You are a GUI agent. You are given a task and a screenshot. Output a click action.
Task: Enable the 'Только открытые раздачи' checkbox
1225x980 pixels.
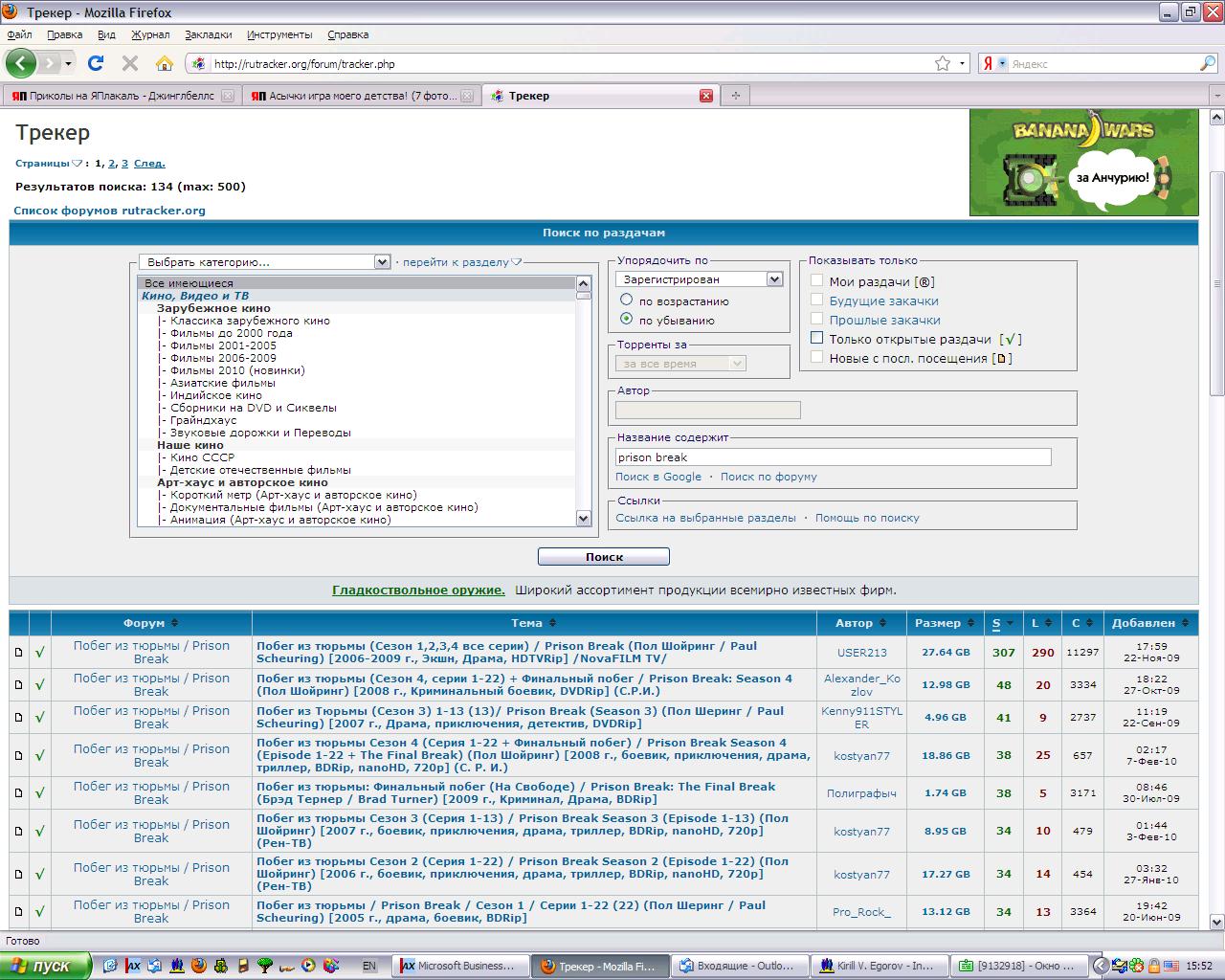tap(816, 338)
